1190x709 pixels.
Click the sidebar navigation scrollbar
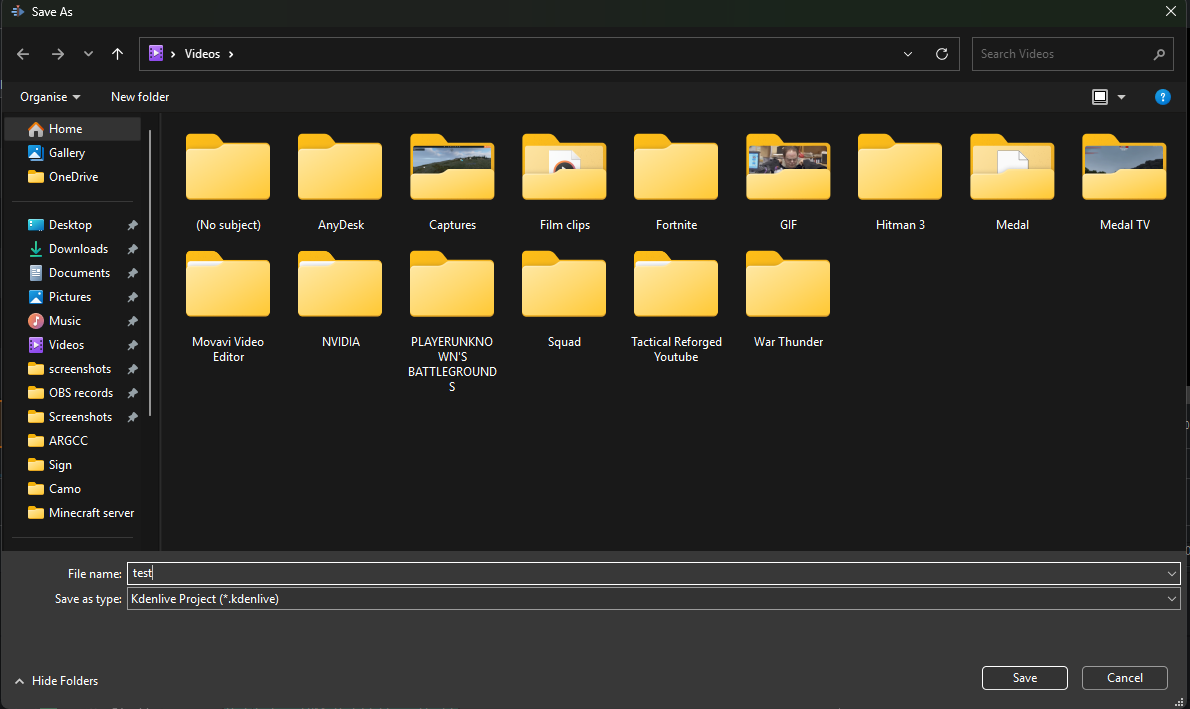click(151, 270)
